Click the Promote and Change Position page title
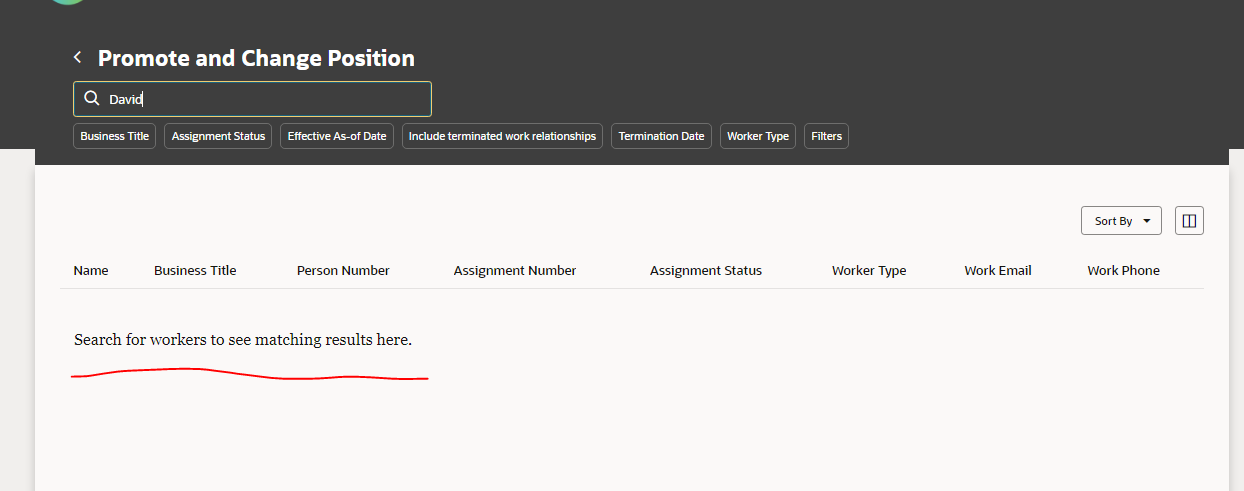Viewport: 1244px width, 491px height. pos(256,58)
